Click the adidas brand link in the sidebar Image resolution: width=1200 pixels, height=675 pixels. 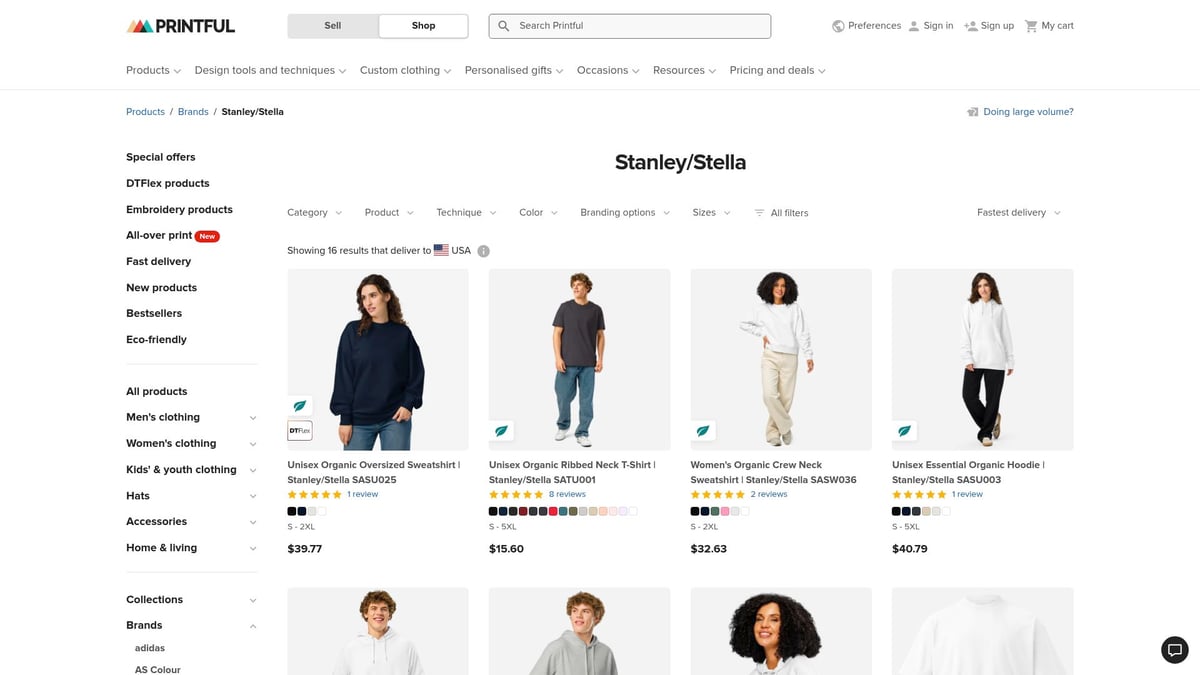point(149,647)
